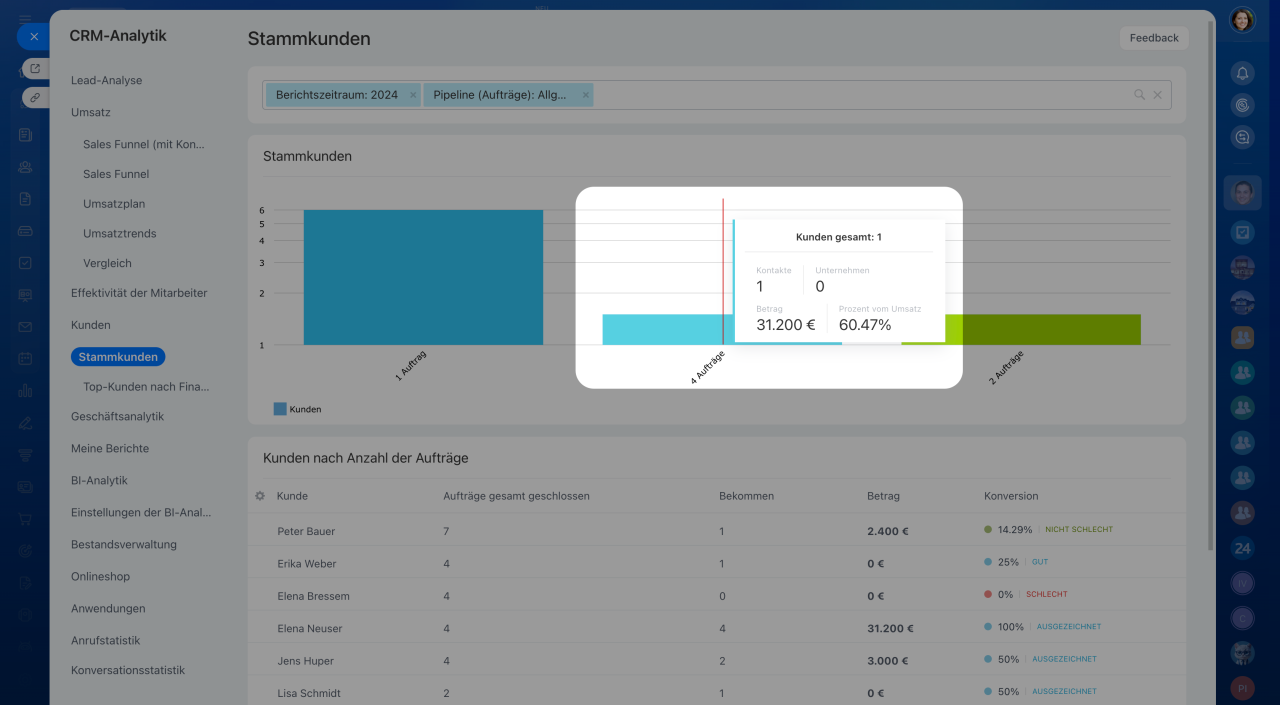Click the table settings gear icon
The height and width of the screenshot is (705, 1280).
(260, 496)
